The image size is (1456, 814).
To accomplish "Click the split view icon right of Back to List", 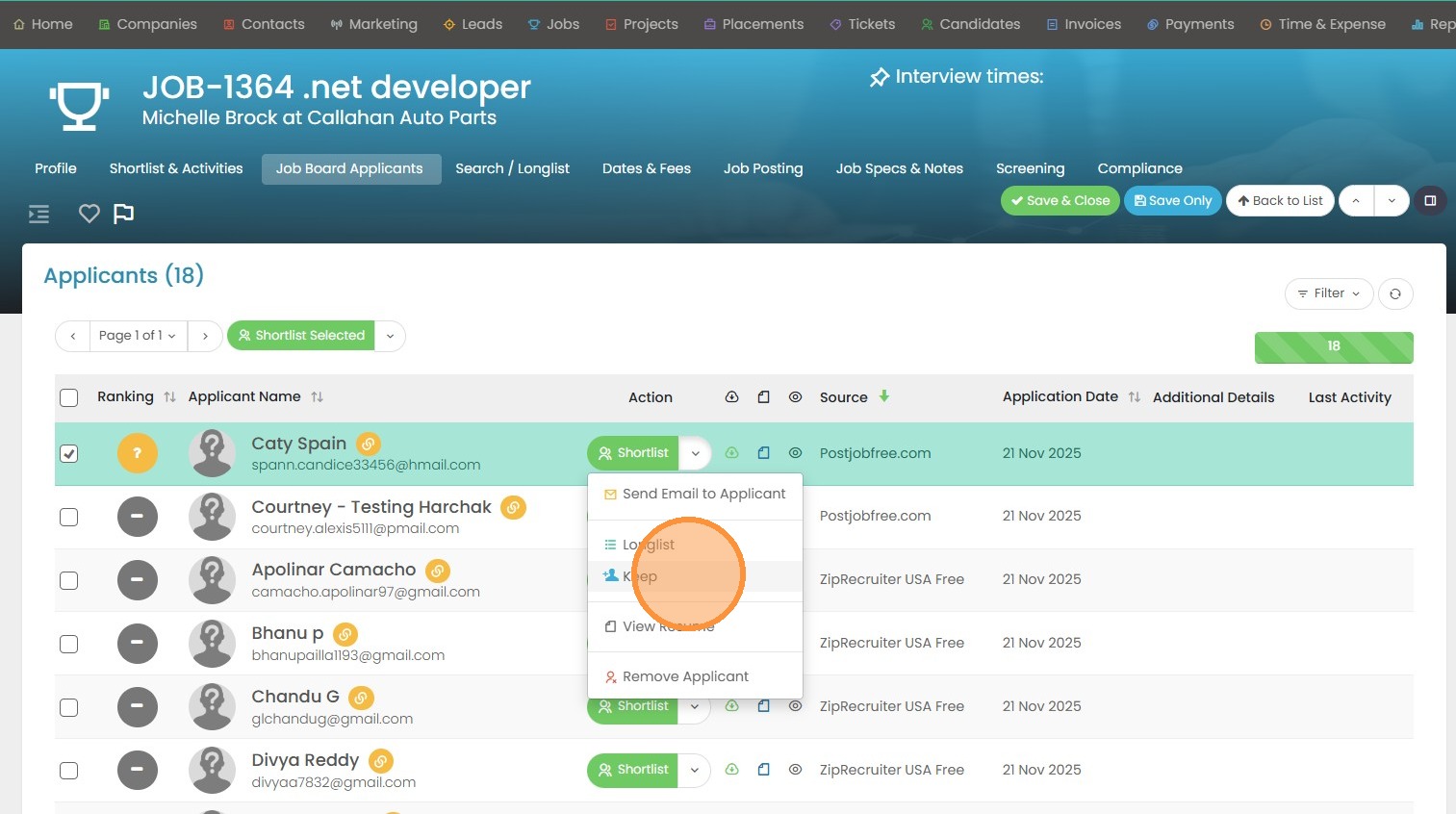I will 1430,201.
